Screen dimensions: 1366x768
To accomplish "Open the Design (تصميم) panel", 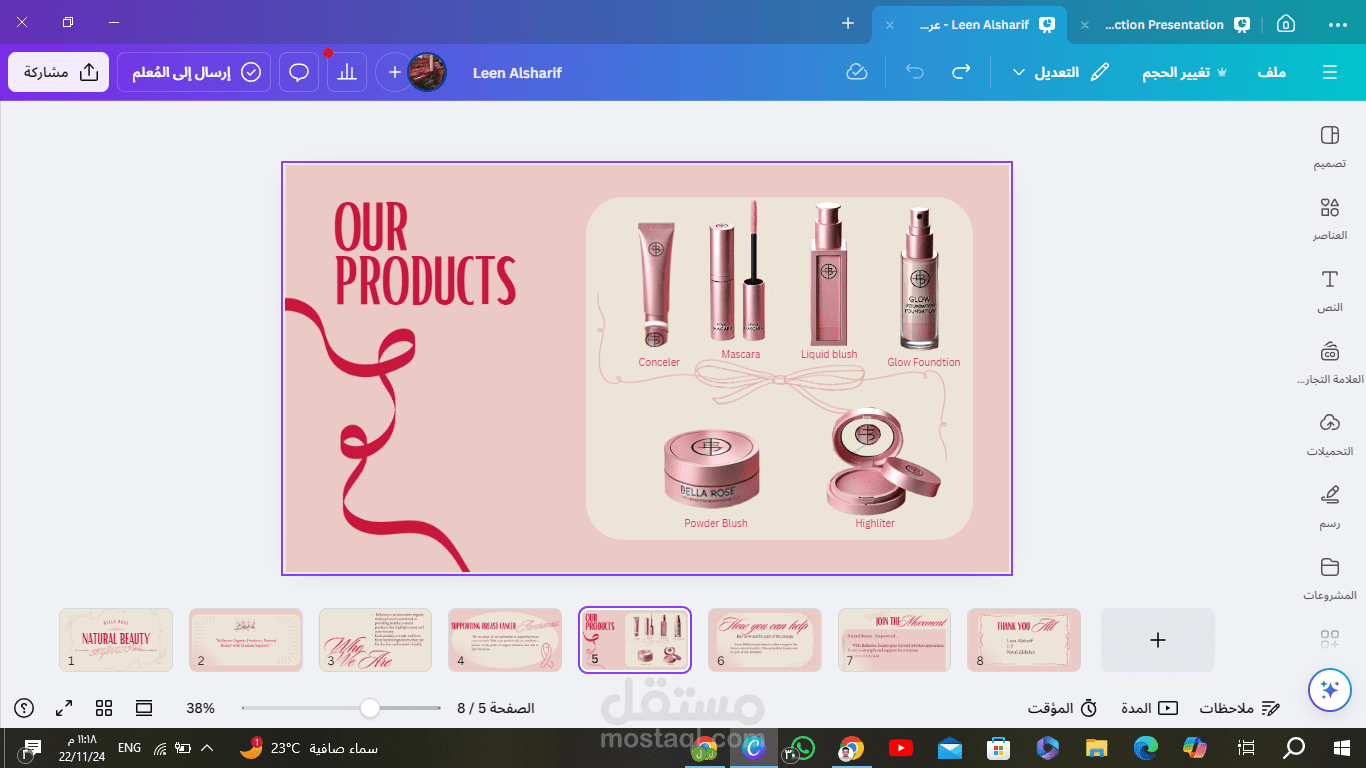I will [1329, 147].
